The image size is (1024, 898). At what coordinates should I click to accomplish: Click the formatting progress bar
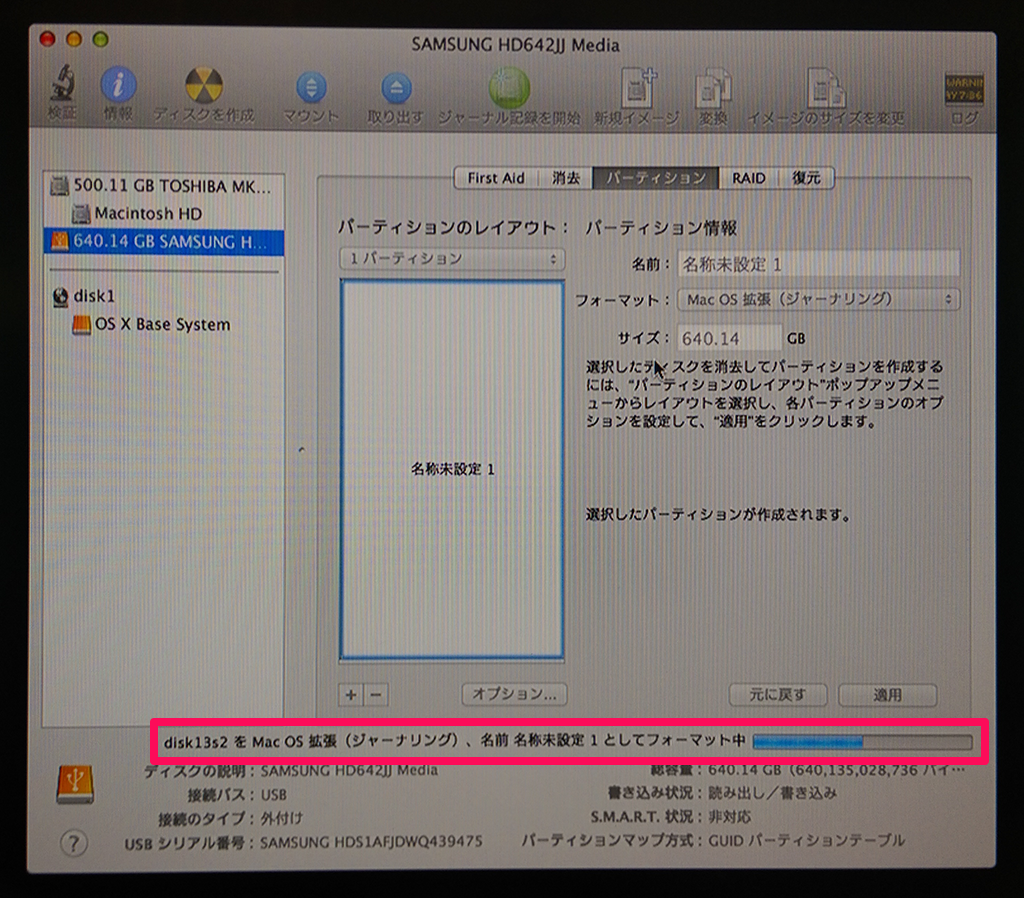861,742
